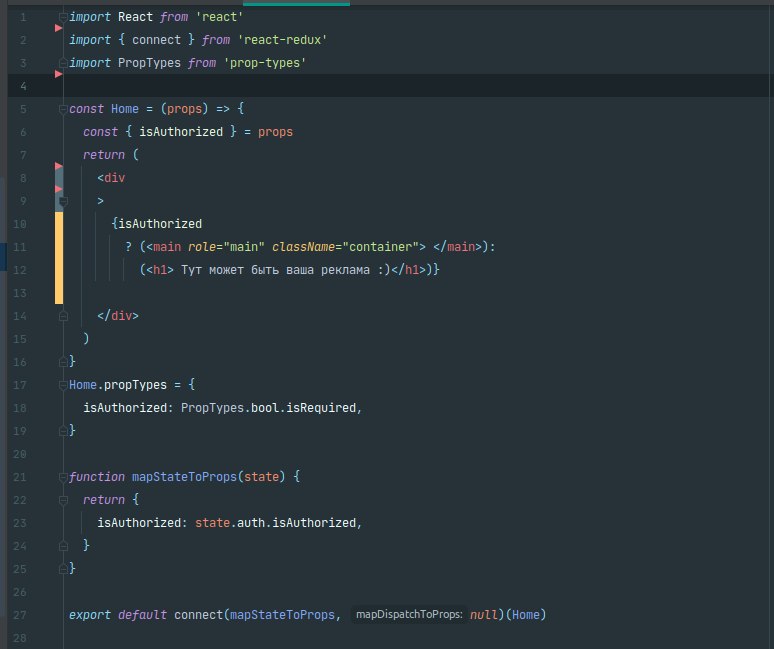Image resolution: width=774 pixels, height=649 pixels.
Task: Click the fold end marker on line 24
Action: pyautogui.click(x=63, y=546)
